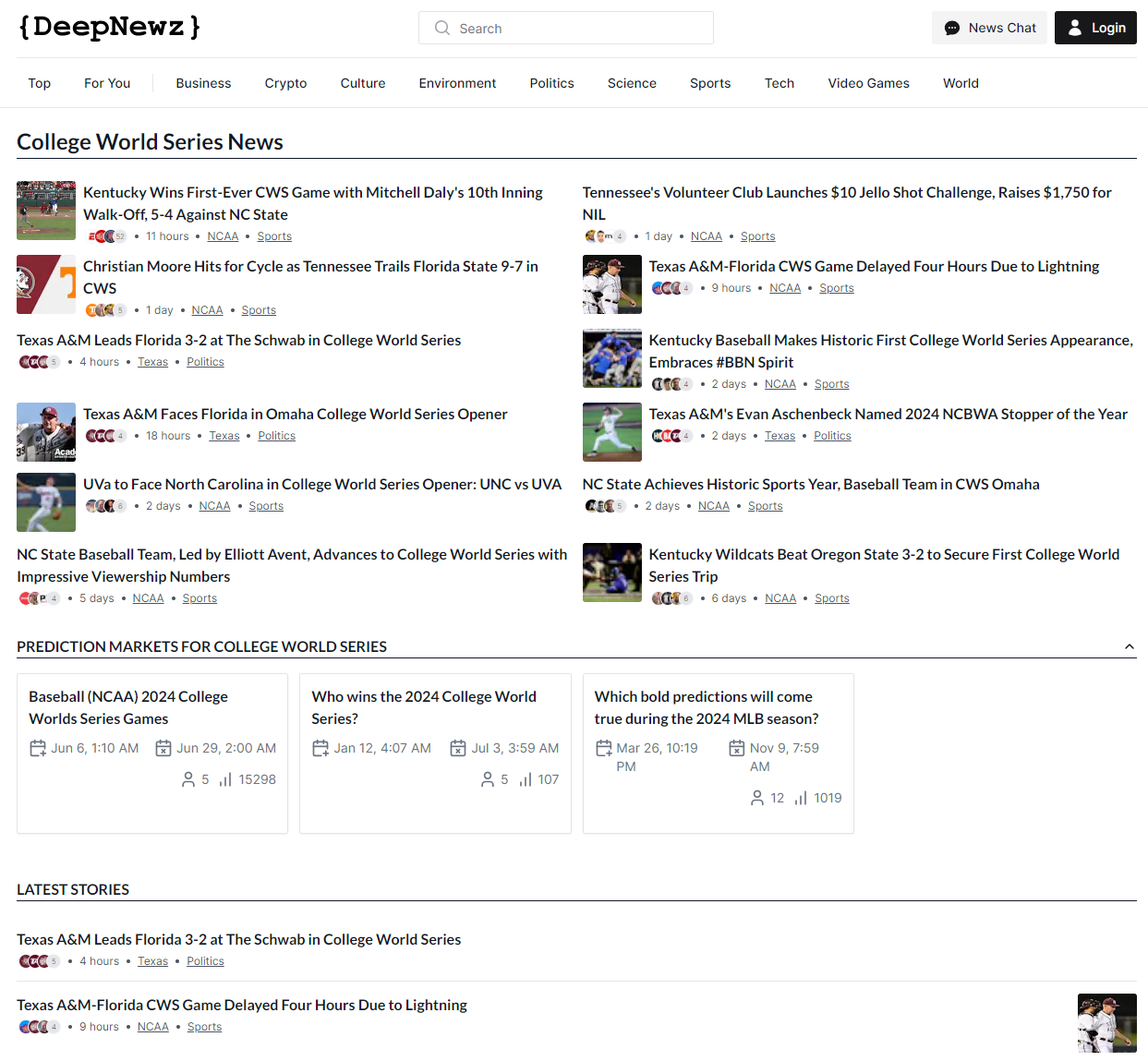1148x1061 pixels.
Task: Click volume bars icon next to 1019
Action: (x=801, y=798)
